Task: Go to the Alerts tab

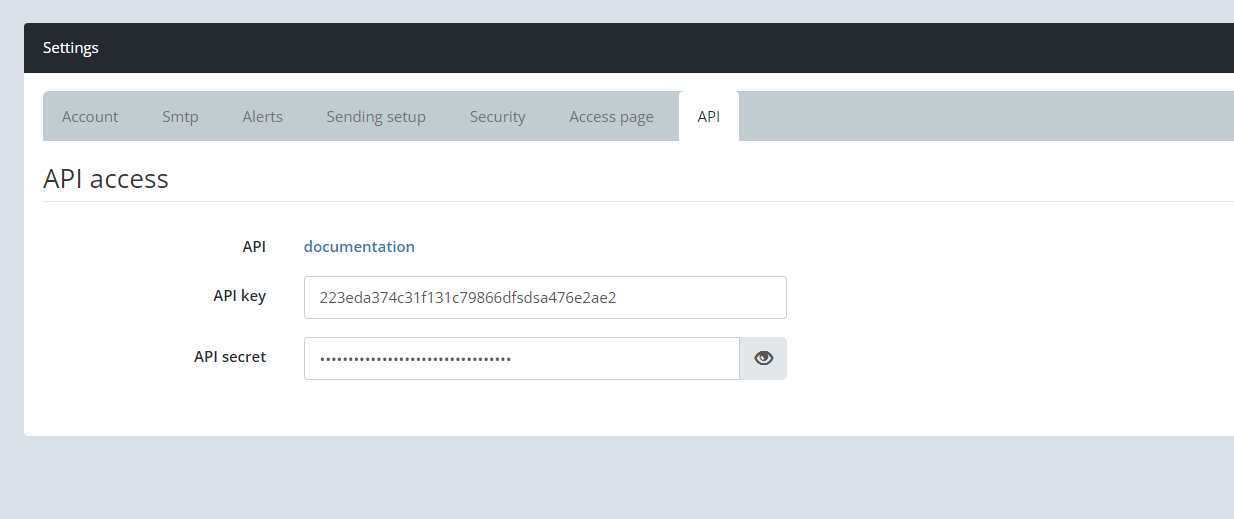Action: 262,117
